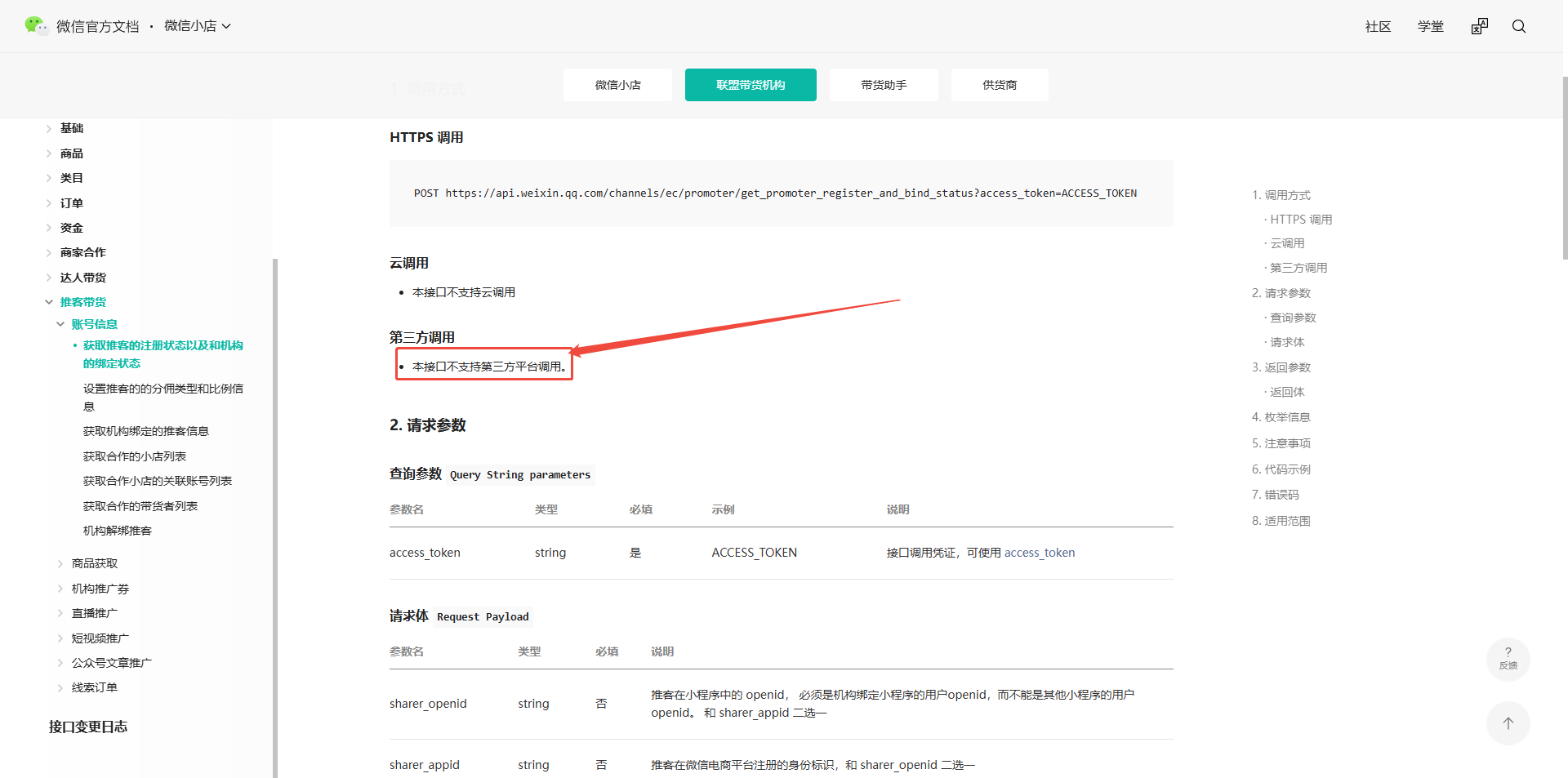Image resolution: width=1568 pixels, height=778 pixels.
Task: Open 获取合作小店的关联账号列表 page
Action: 158,481
